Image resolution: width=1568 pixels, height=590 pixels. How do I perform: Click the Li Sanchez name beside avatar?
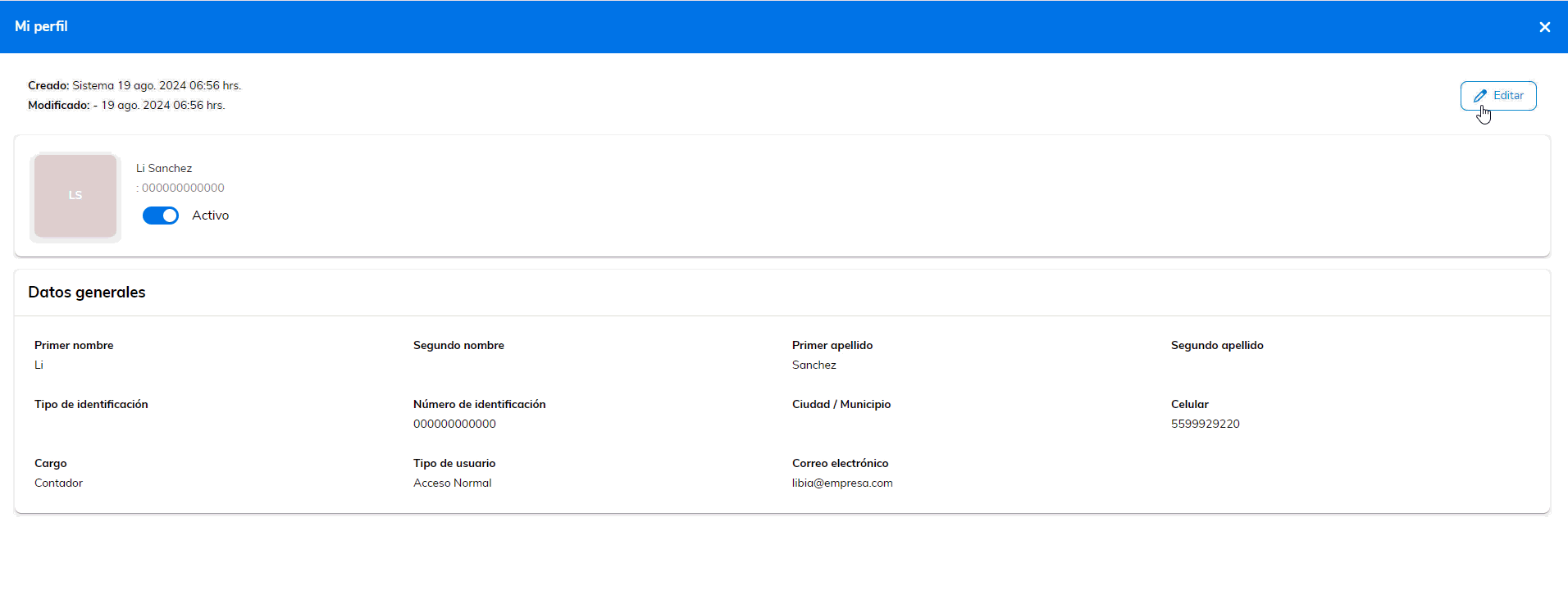click(164, 168)
